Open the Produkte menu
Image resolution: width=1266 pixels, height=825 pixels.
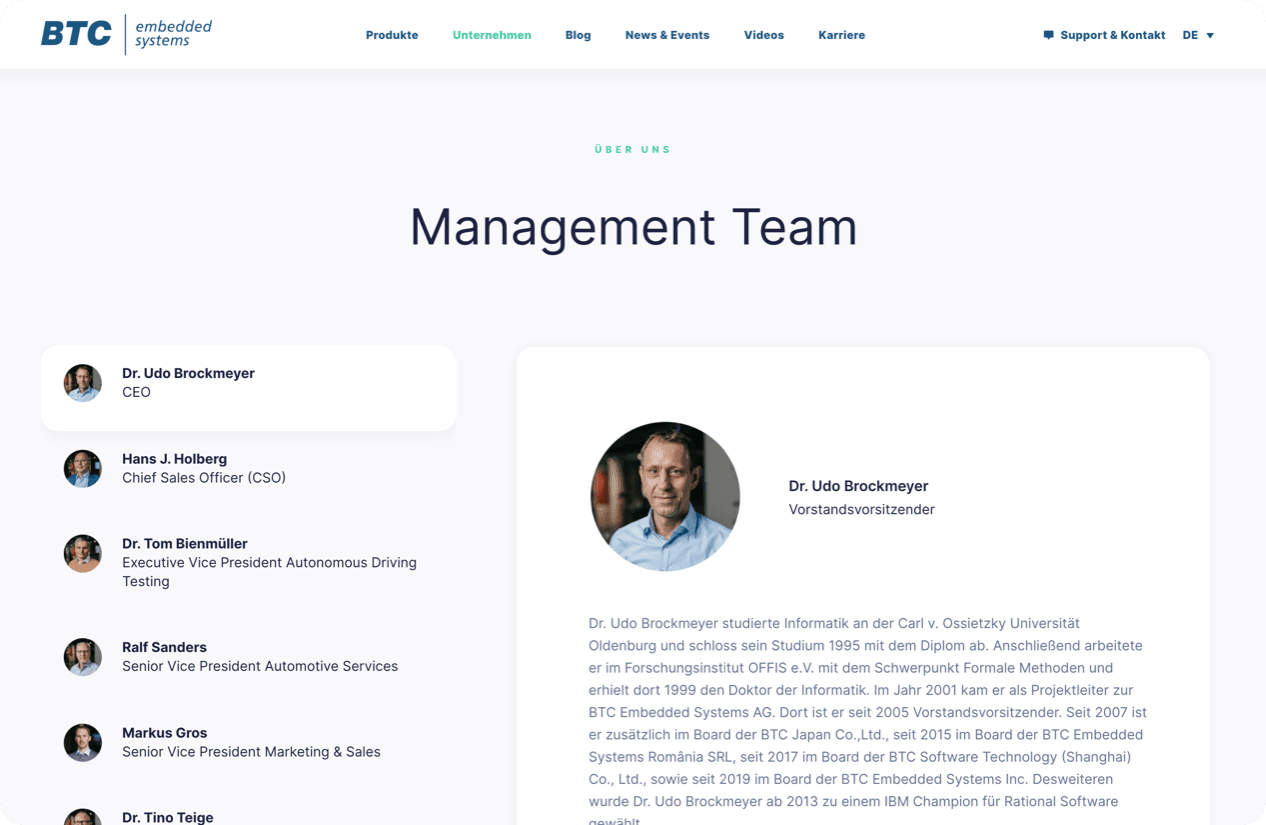pyautogui.click(x=392, y=35)
